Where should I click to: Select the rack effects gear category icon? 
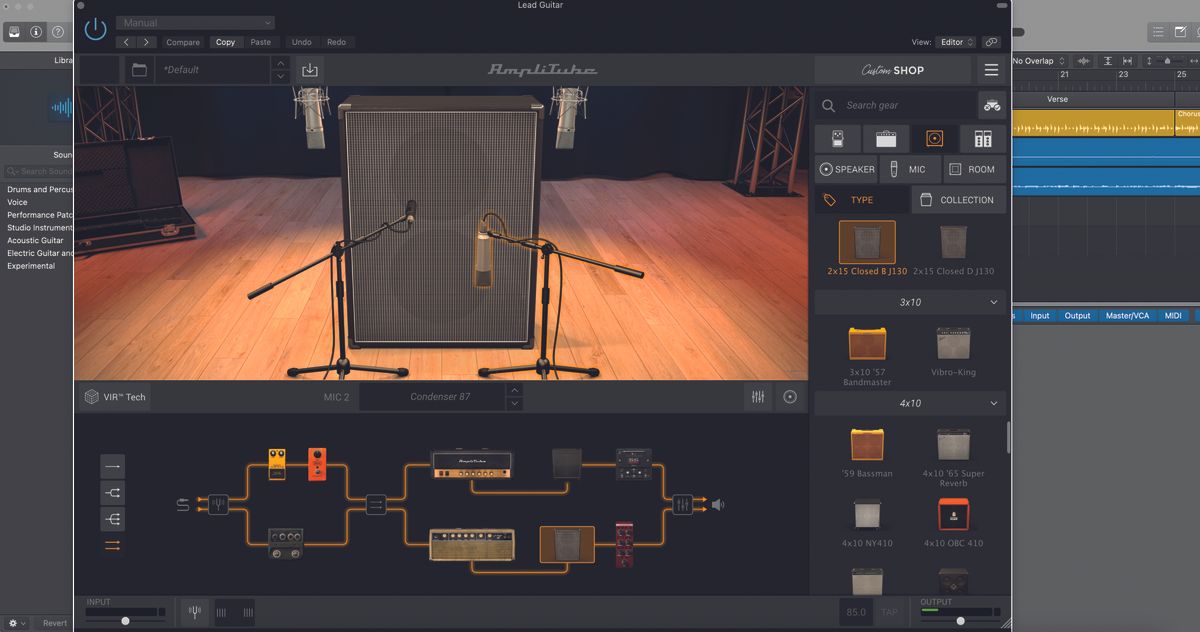pyautogui.click(x=983, y=137)
